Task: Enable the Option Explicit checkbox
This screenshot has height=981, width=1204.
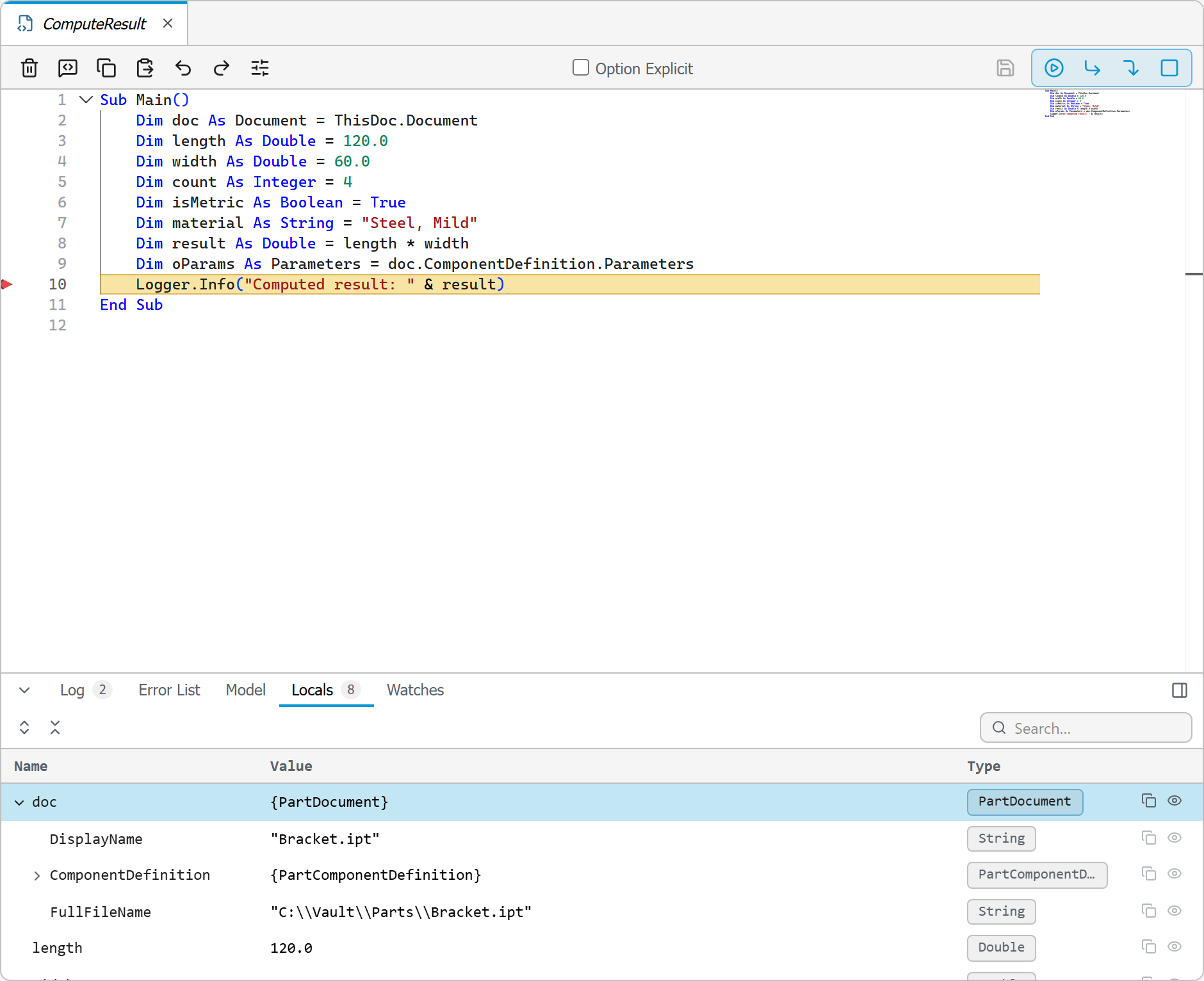Action: (581, 68)
